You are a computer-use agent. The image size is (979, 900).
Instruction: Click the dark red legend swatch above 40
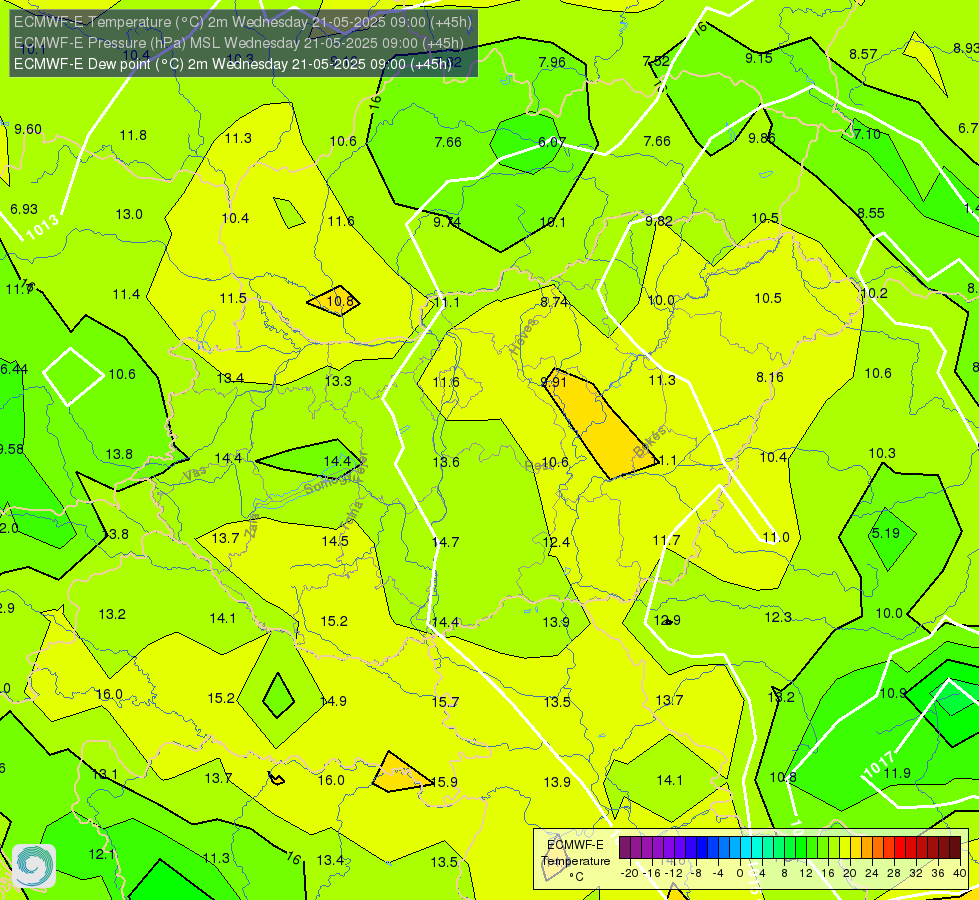coord(955,848)
